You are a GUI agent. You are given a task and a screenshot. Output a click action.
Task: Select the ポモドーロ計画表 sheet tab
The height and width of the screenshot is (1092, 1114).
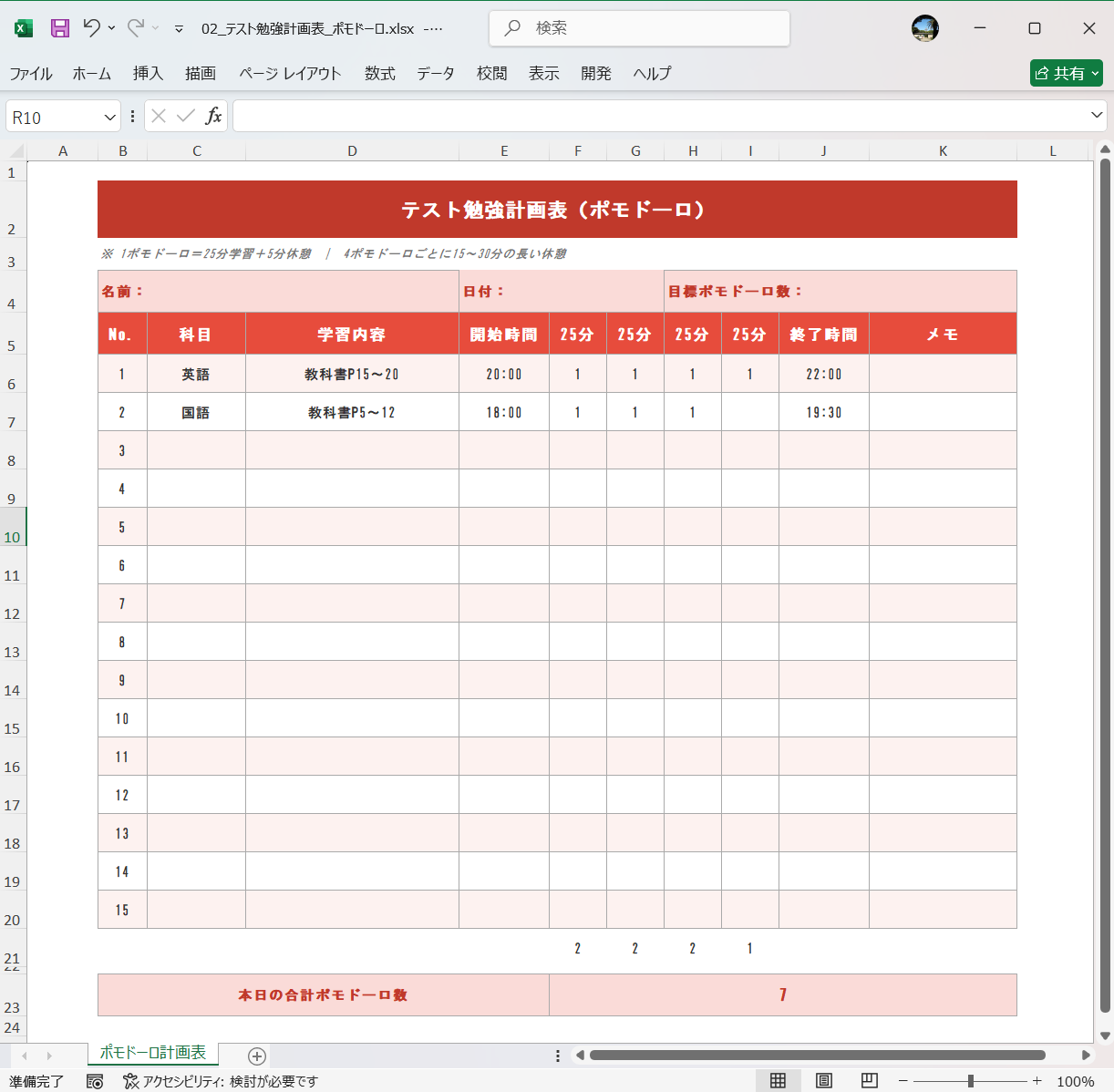[153, 1053]
